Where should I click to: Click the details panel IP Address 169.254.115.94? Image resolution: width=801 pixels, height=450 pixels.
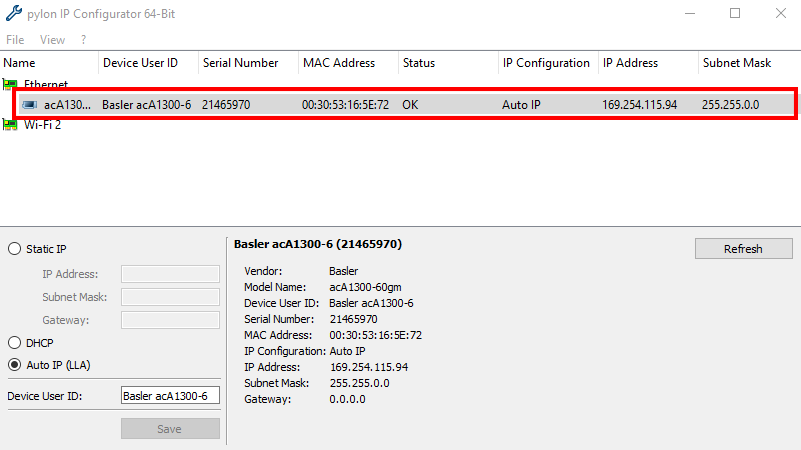pyautogui.click(x=369, y=367)
